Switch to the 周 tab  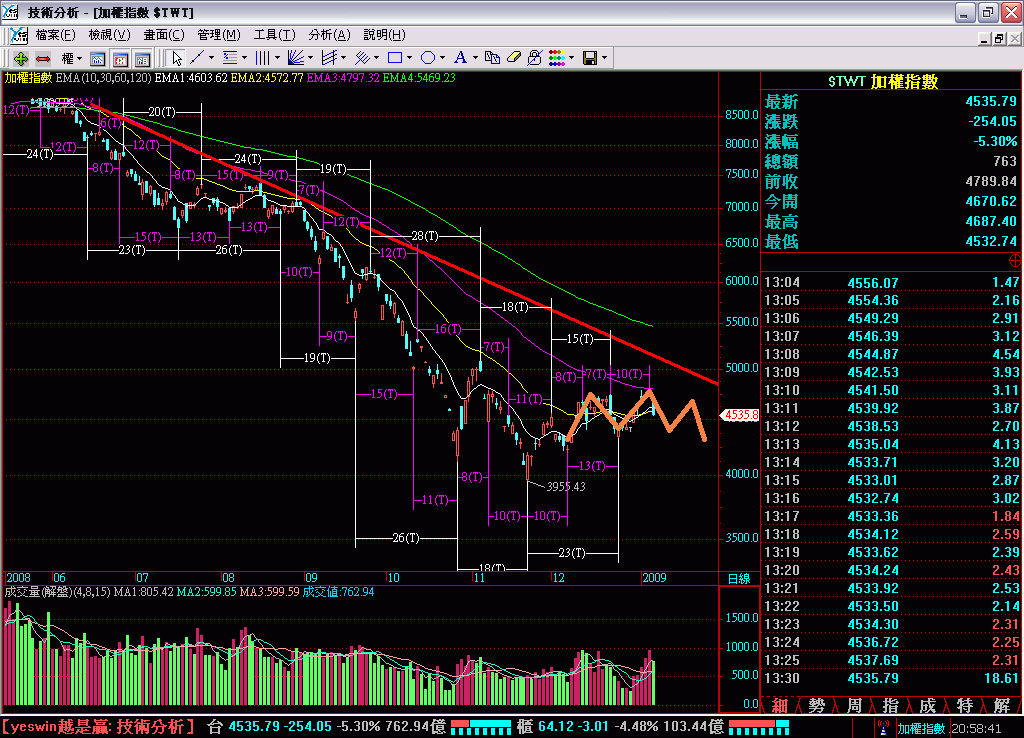(854, 705)
